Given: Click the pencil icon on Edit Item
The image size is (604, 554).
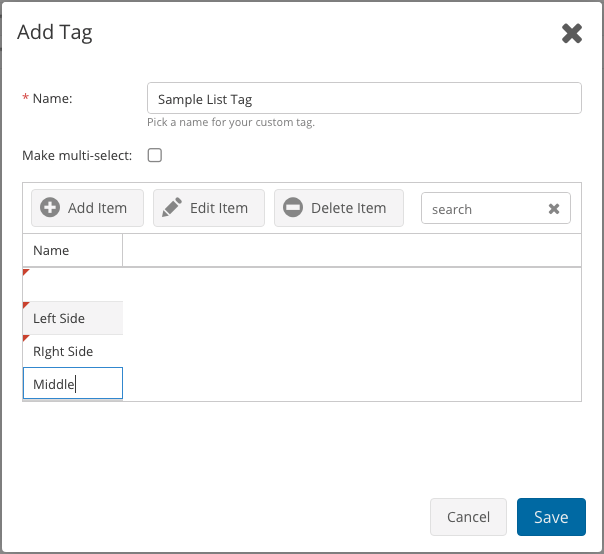Looking at the screenshot, I should pyautogui.click(x=172, y=208).
